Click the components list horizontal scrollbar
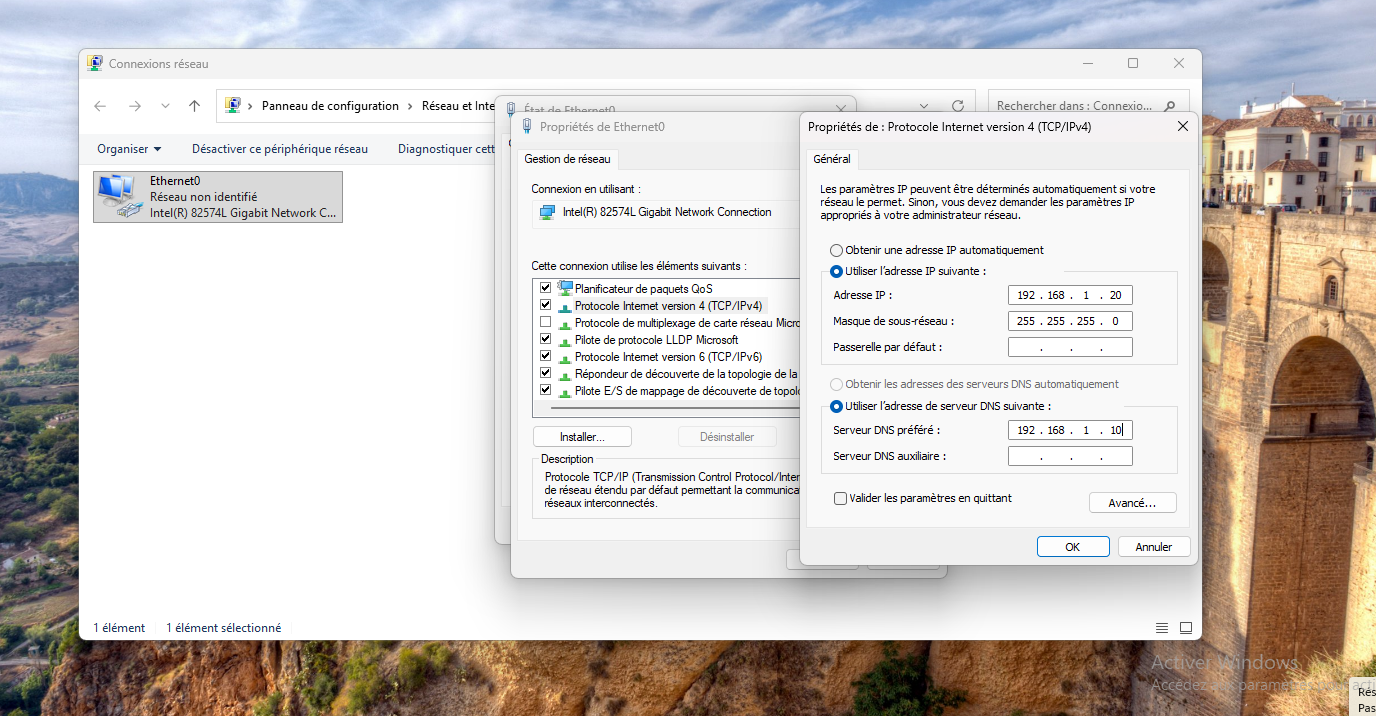The width and height of the screenshot is (1376, 716). pos(674,408)
